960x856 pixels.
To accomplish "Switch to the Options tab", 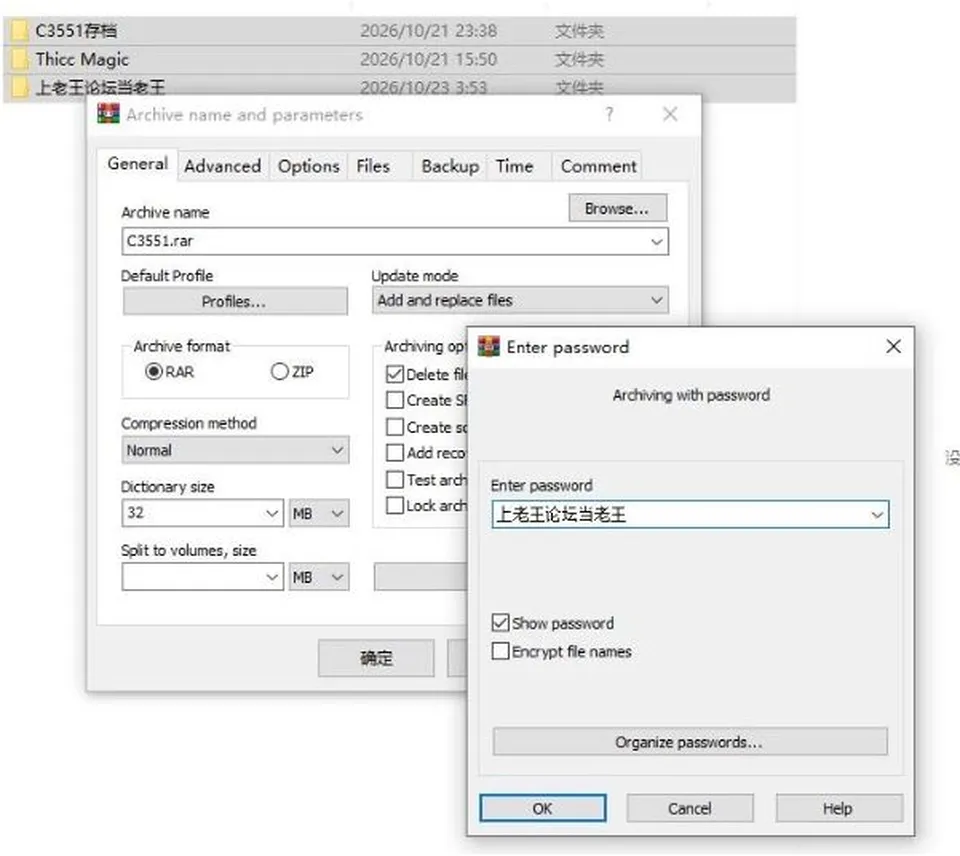I will pyautogui.click(x=309, y=166).
